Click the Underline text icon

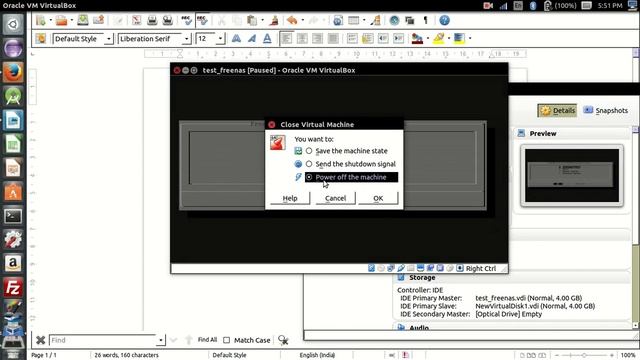tap(267, 39)
